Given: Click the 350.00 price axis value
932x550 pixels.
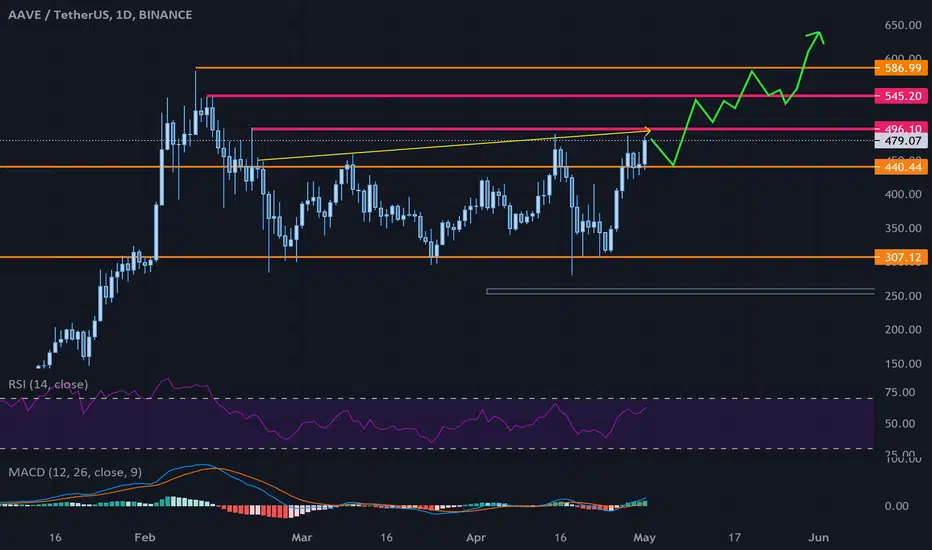Looking at the screenshot, I should pyautogui.click(x=902, y=228).
